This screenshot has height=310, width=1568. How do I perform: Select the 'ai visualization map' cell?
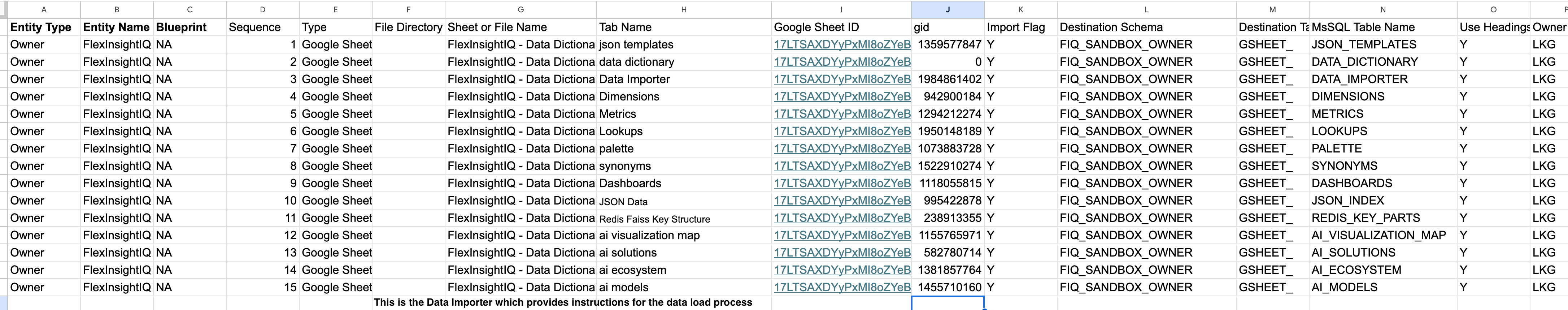pos(684,235)
